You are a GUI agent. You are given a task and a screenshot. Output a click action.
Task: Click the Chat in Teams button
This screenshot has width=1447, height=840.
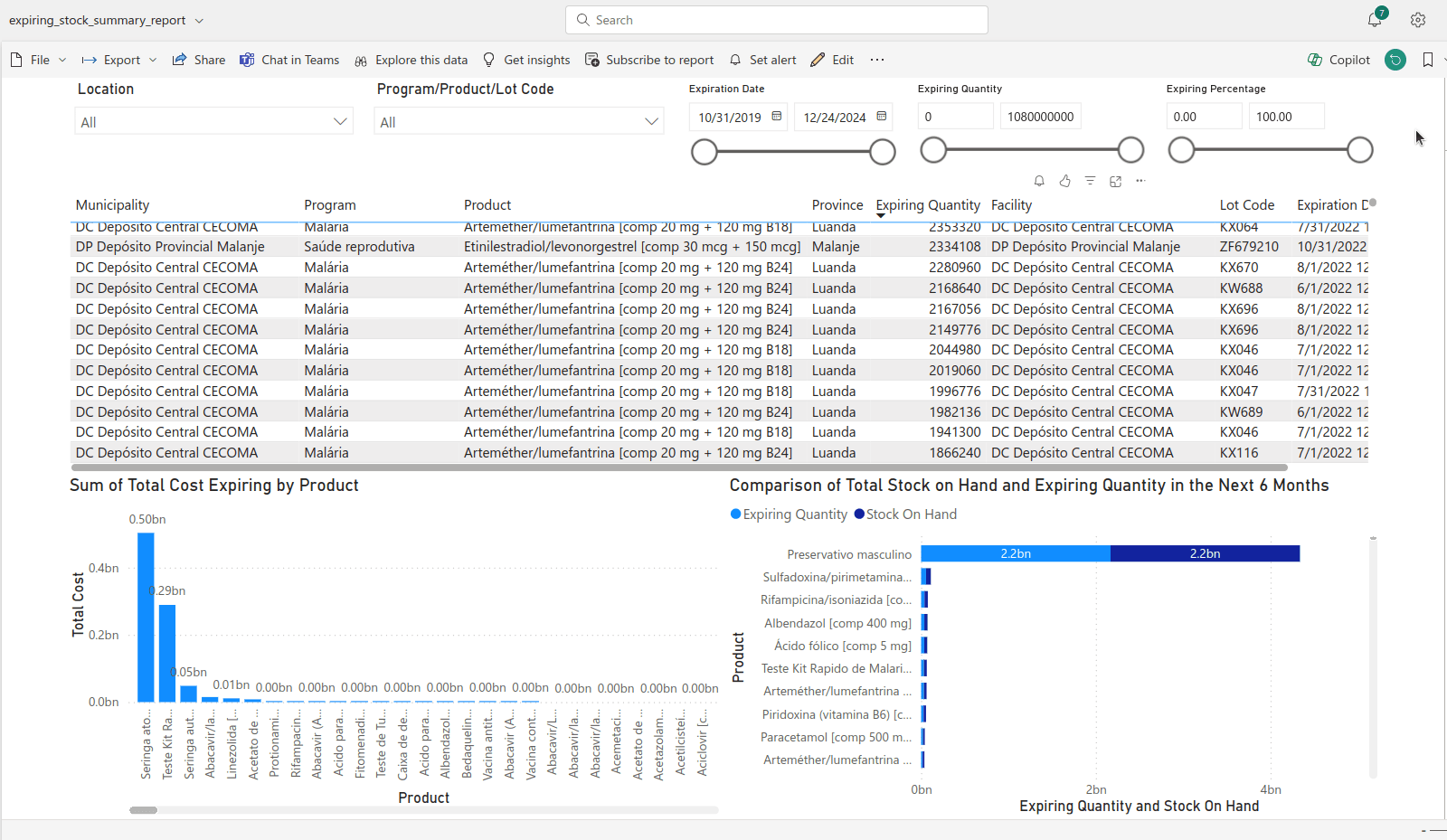(x=289, y=60)
